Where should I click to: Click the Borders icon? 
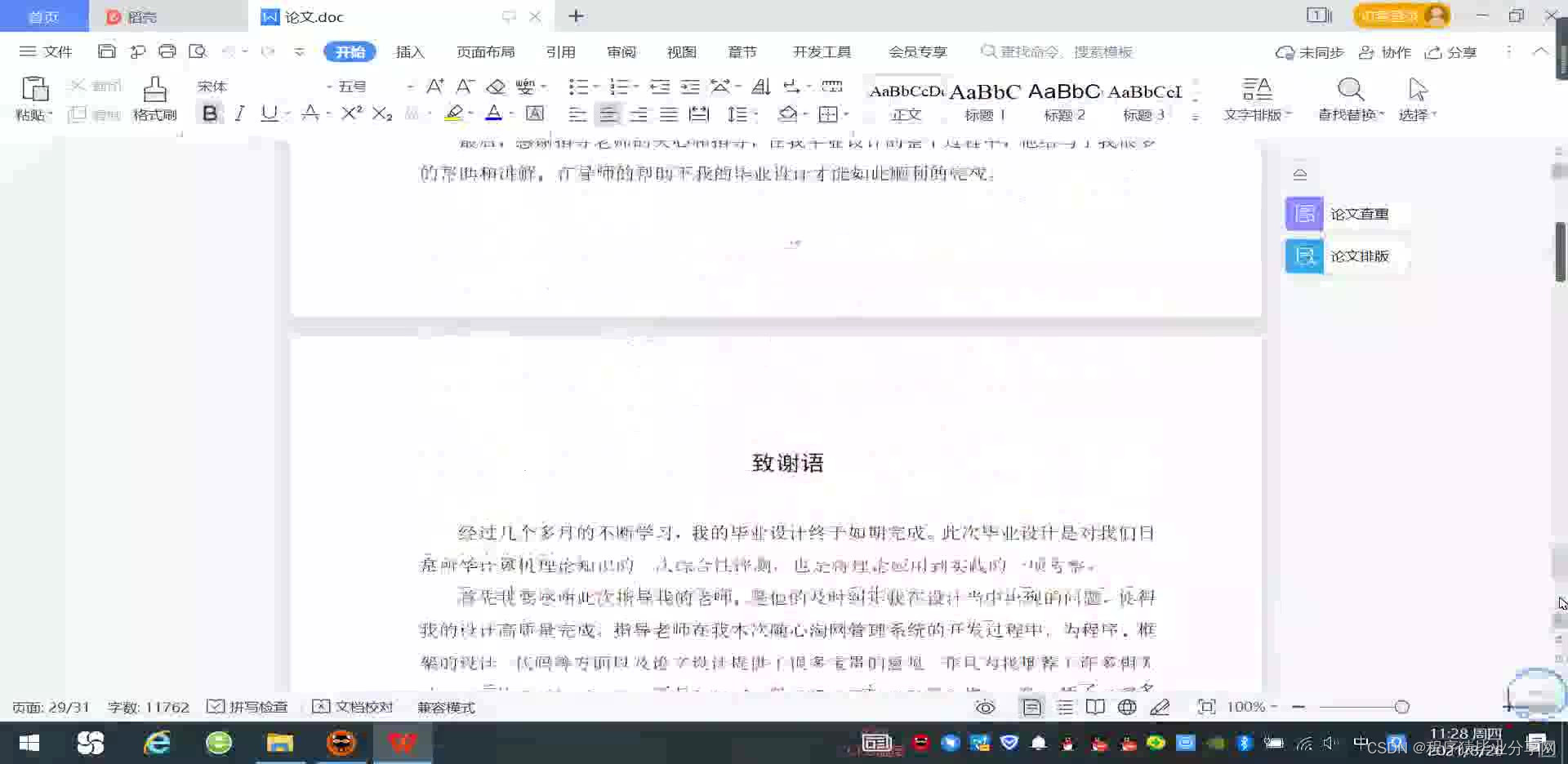pyautogui.click(x=828, y=114)
